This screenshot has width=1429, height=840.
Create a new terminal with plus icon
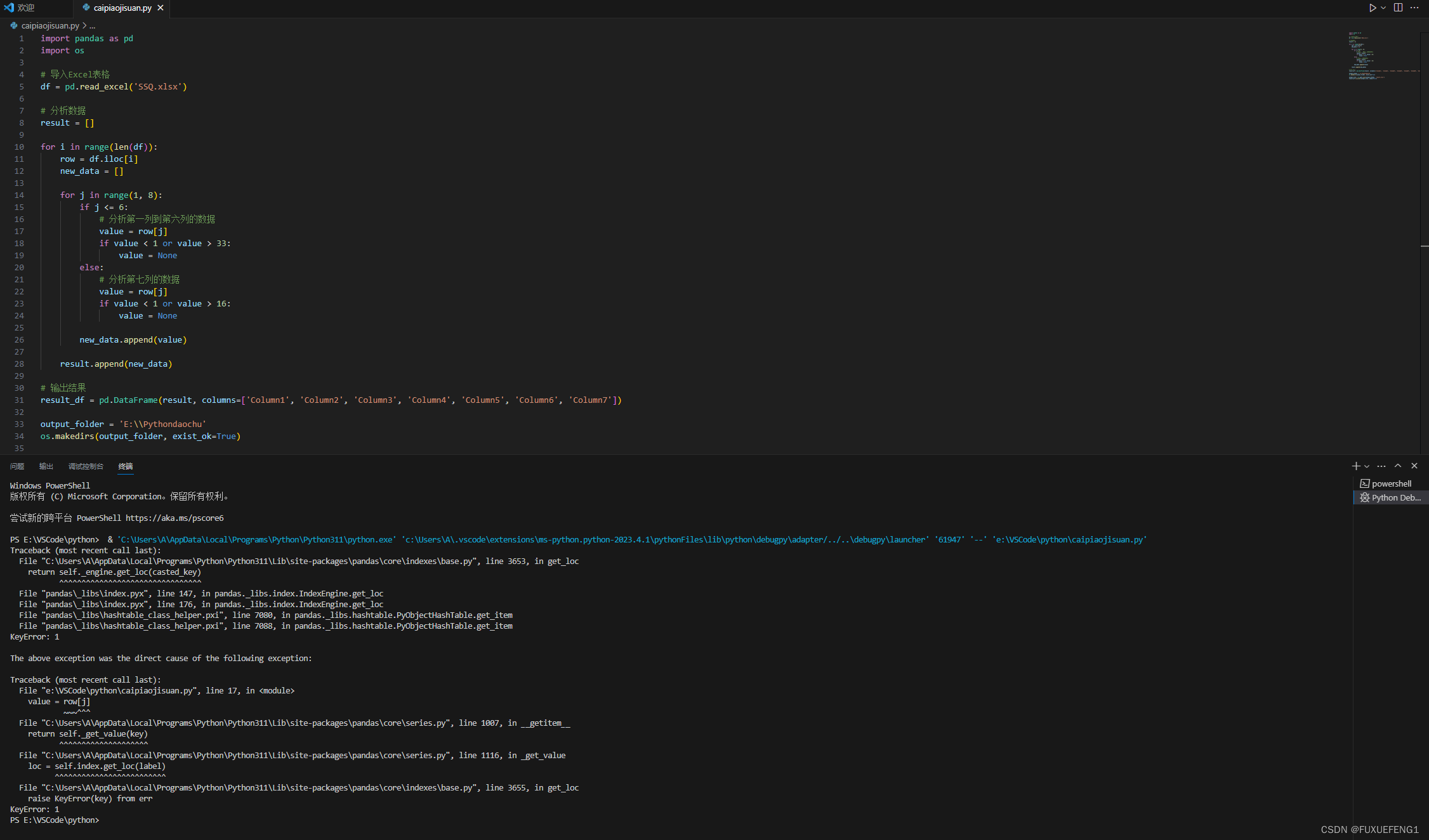pyautogui.click(x=1356, y=466)
